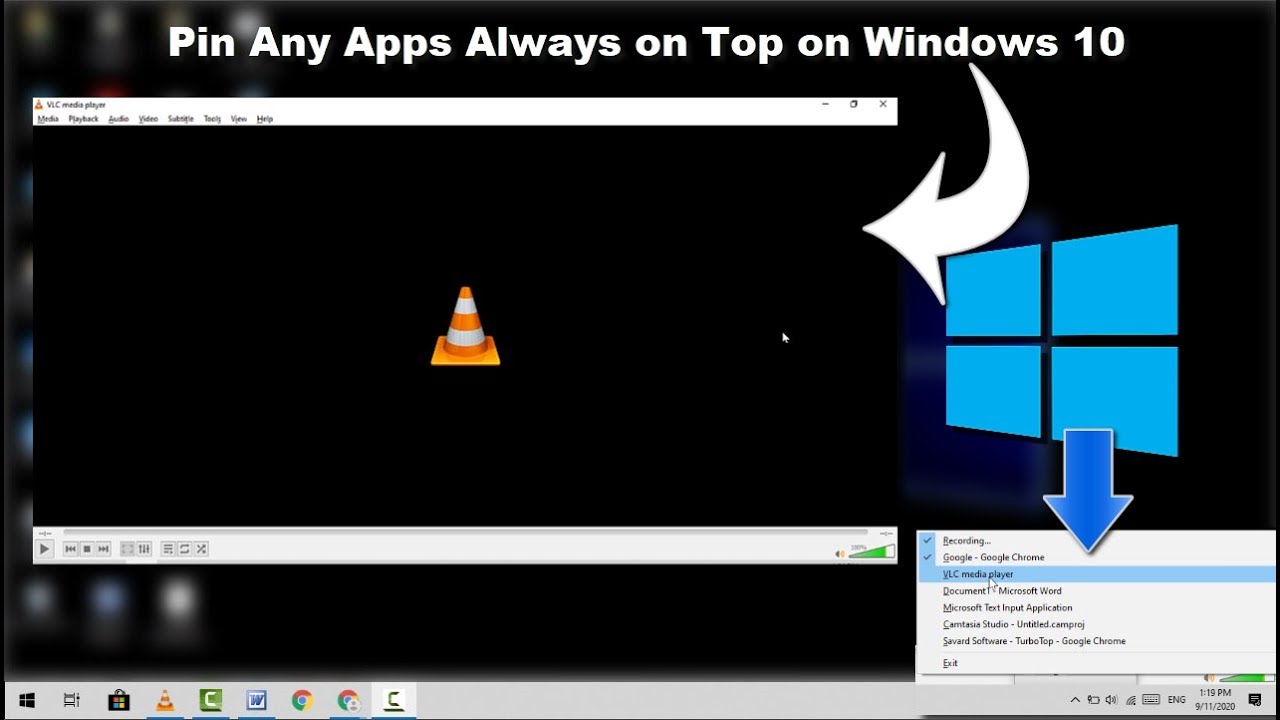Open Camtasia icon next to VLC on taskbar
1280x720 pixels.
point(210,701)
